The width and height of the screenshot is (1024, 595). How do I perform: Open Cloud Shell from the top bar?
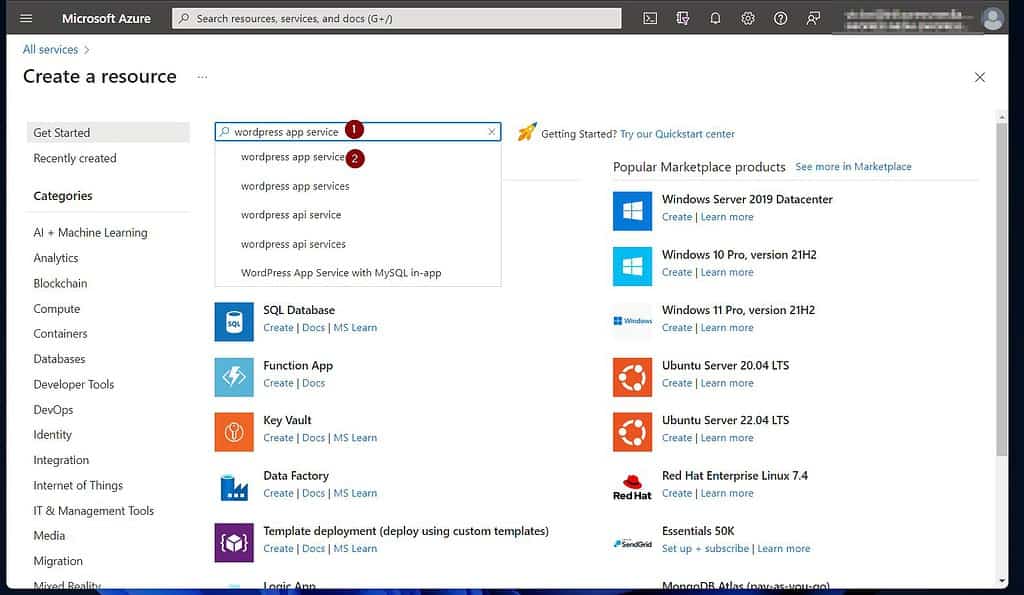650,18
